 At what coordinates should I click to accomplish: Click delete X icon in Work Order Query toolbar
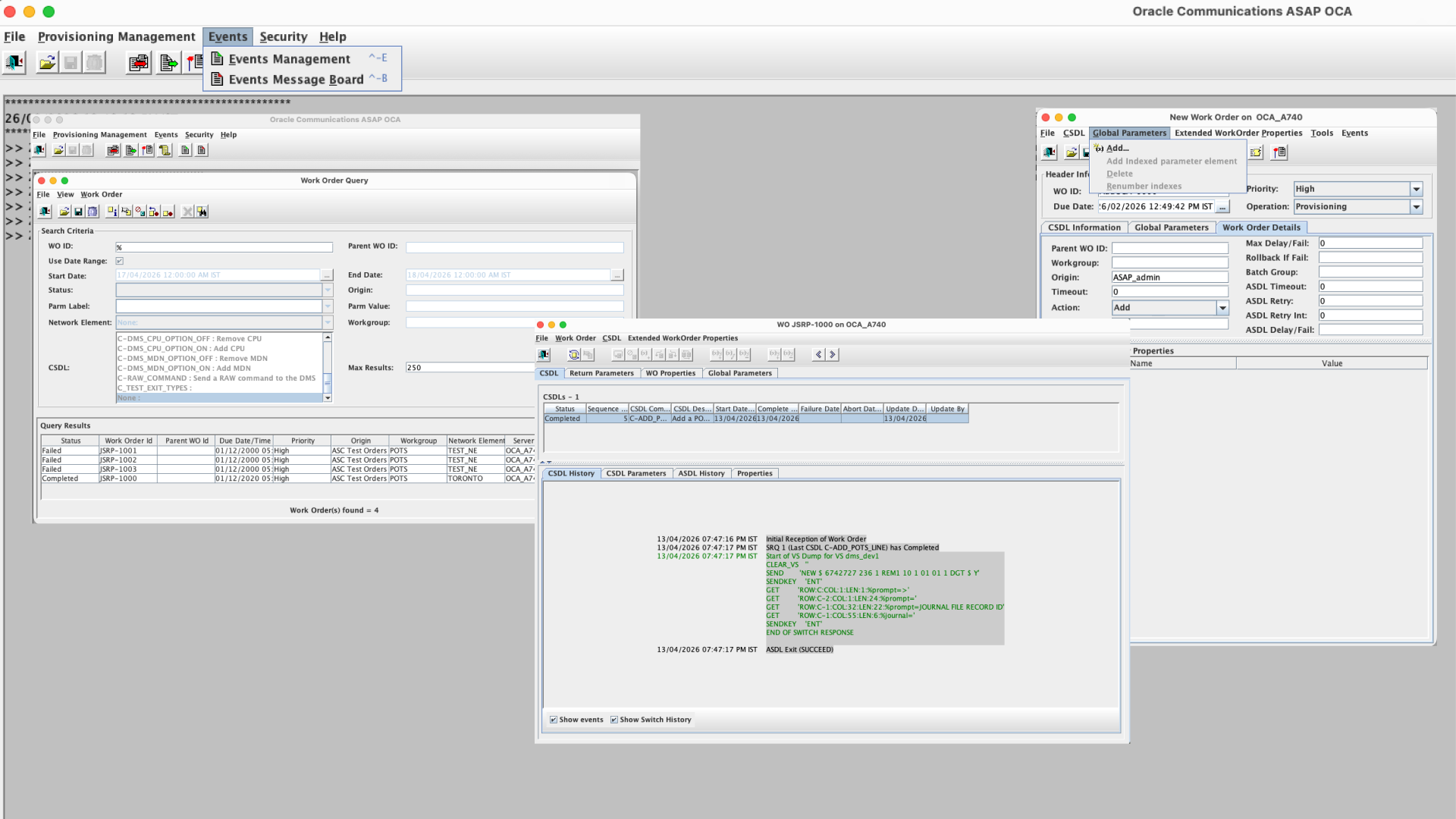pyautogui.click(x=187, y=212)
